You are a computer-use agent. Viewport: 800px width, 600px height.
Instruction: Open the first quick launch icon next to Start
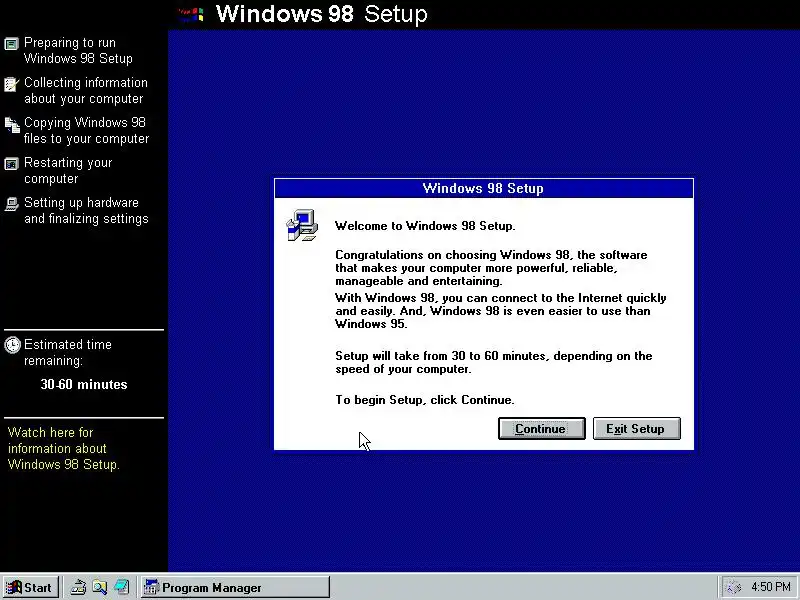(x=78, y=588)
